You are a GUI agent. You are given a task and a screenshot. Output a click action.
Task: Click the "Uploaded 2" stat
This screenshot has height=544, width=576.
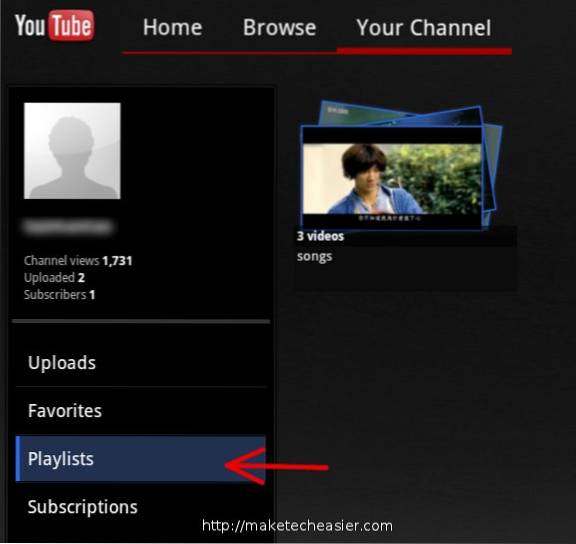54,277
